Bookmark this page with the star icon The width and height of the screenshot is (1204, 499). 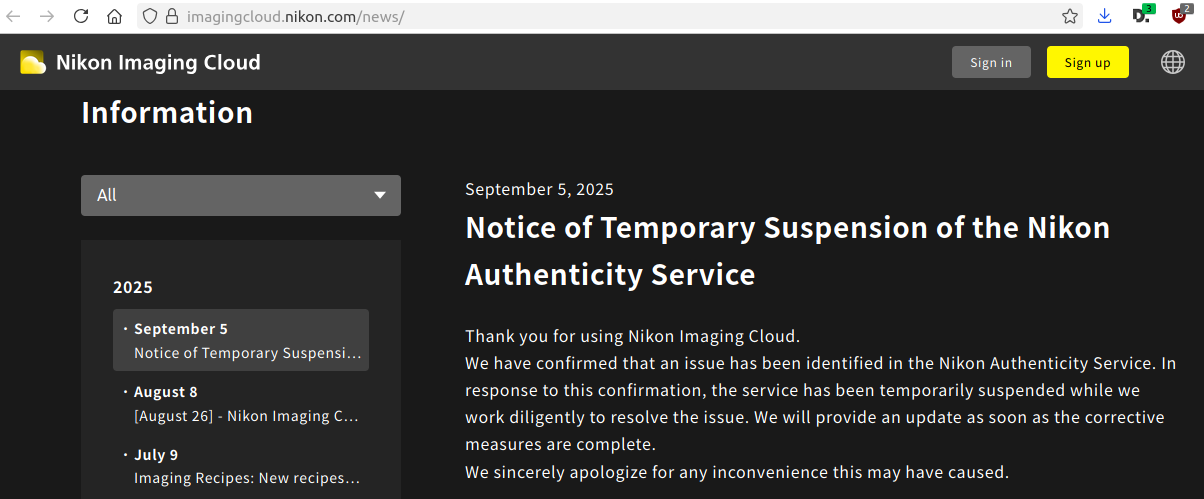click(x=1070, y=16)
